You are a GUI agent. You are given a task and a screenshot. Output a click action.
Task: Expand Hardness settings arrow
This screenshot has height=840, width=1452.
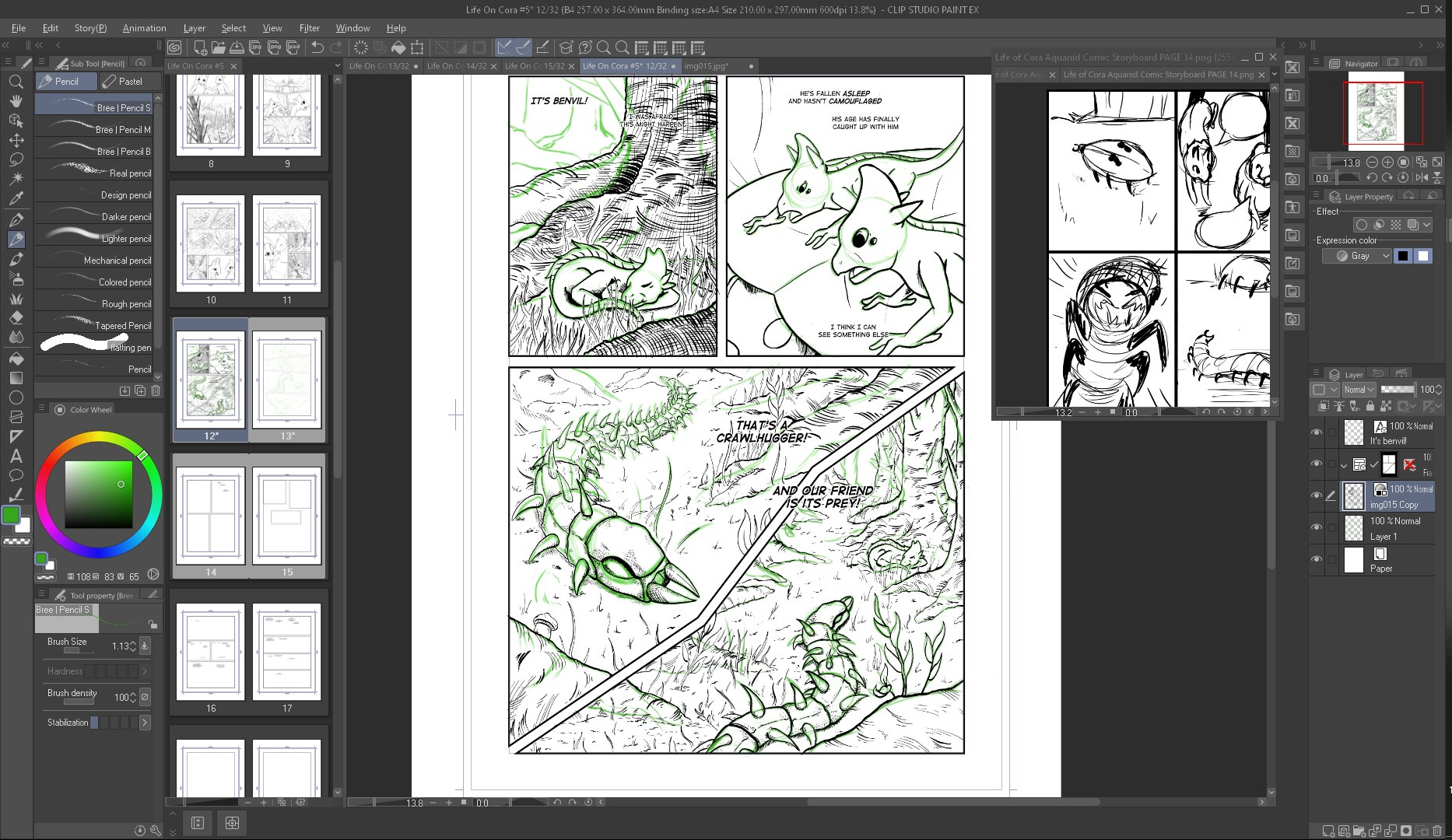tap(145, 671)
